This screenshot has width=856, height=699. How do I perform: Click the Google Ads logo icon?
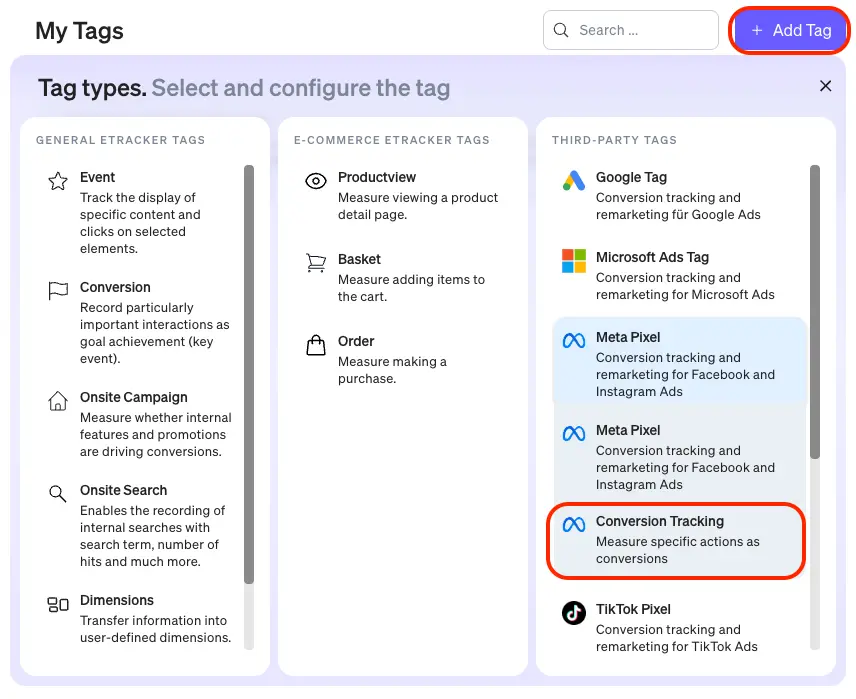573,181
